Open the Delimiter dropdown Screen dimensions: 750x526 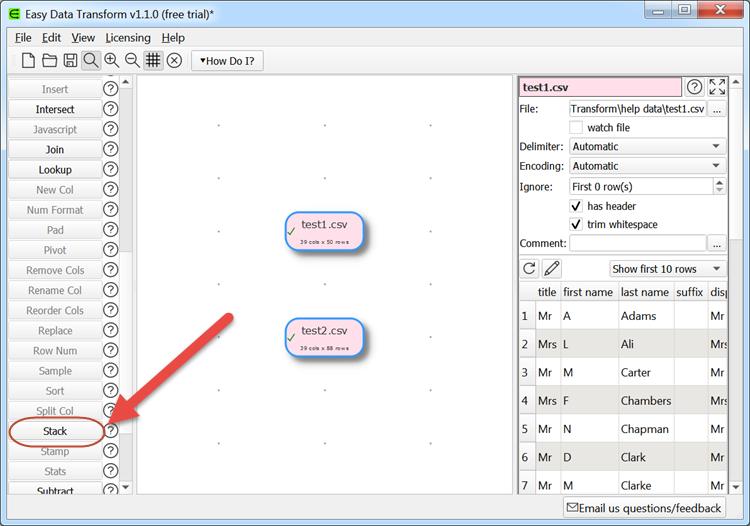point(646,147)
